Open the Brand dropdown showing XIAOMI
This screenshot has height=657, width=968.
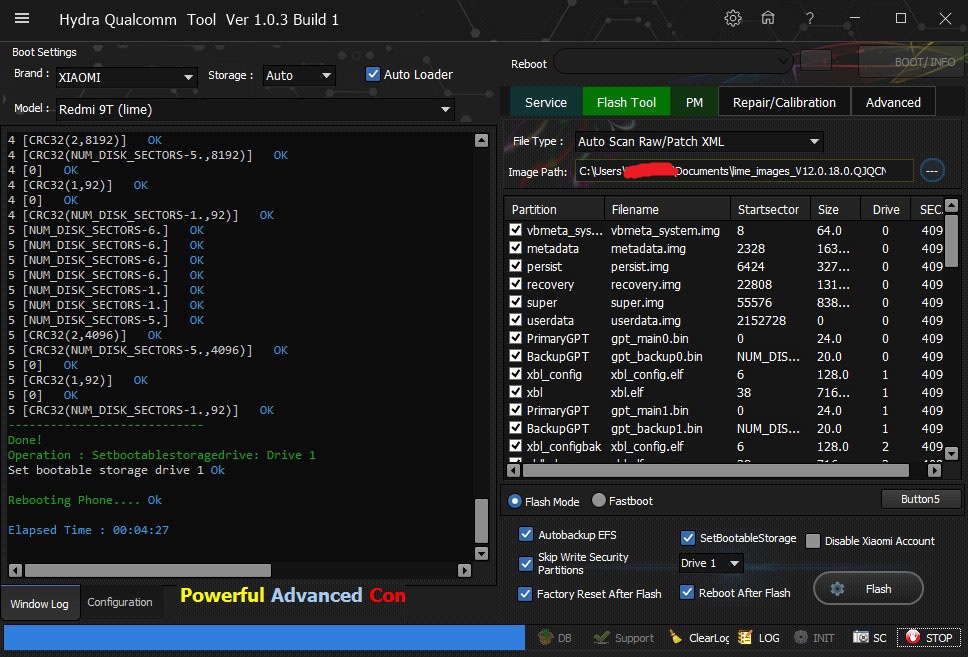(127, 77)
